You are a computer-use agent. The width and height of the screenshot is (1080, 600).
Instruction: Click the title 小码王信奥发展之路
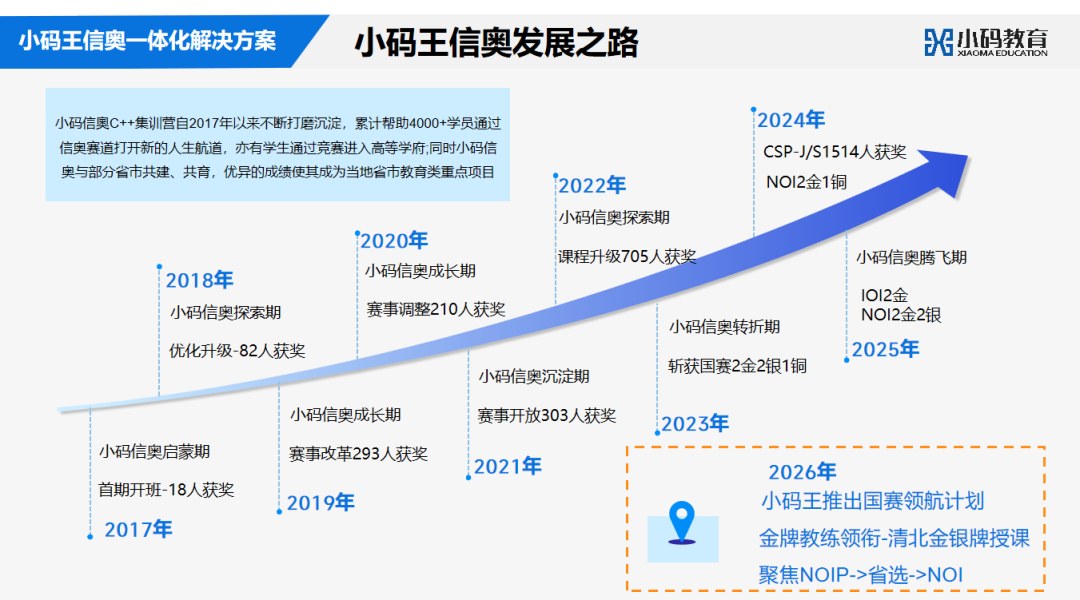[497, 43]
